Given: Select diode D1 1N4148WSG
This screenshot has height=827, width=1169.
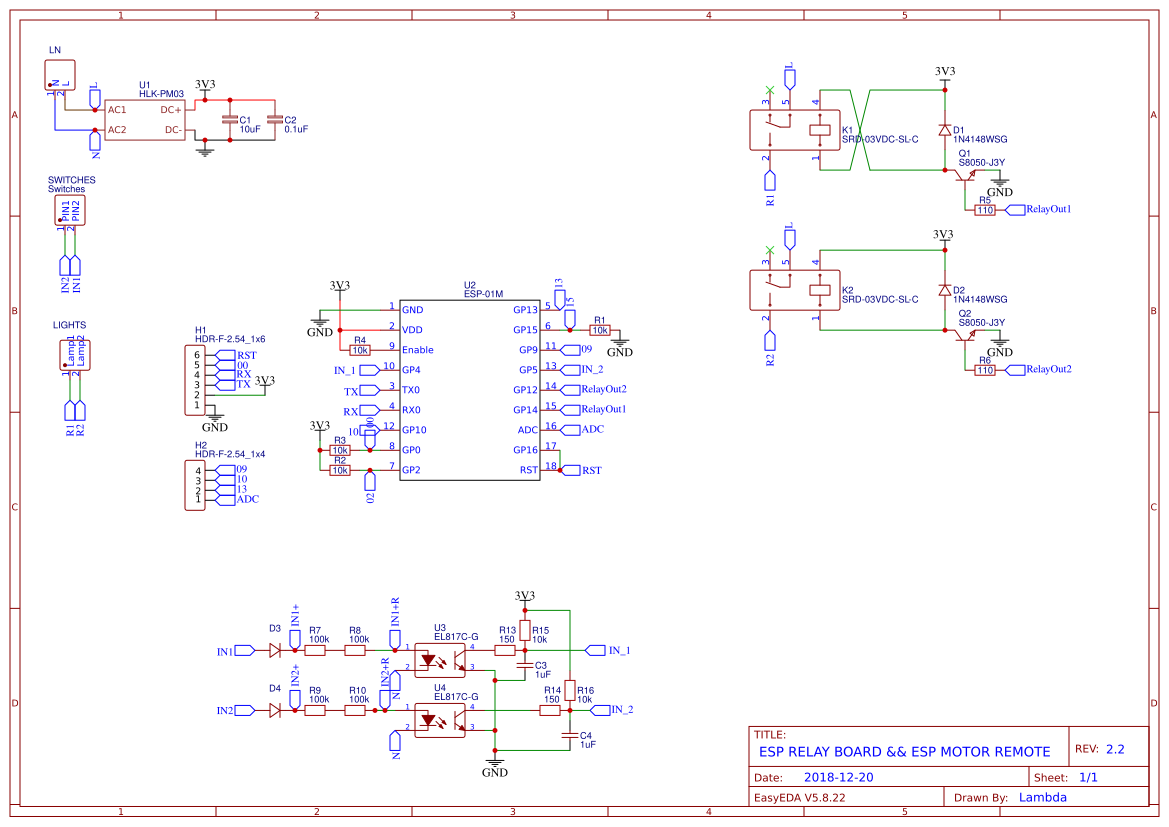Looking at the screenshot, I should coord(943,130).
